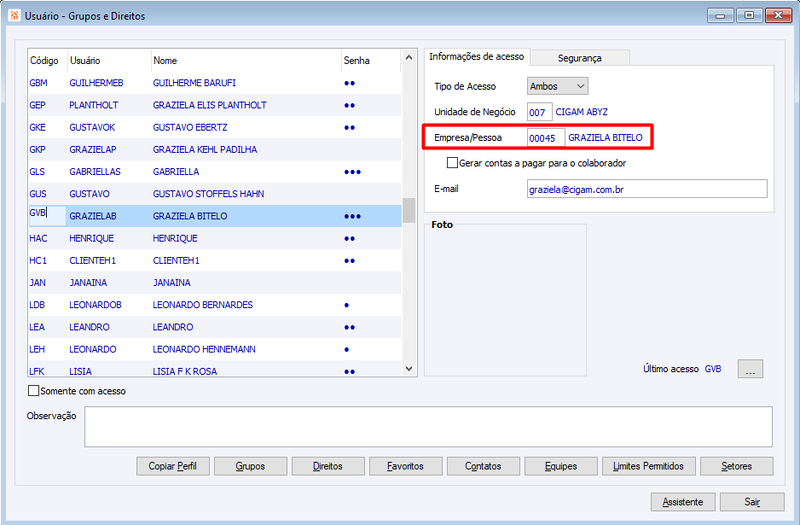Click the Limites Permitidos button
The image size is (800, 525).
648,466
